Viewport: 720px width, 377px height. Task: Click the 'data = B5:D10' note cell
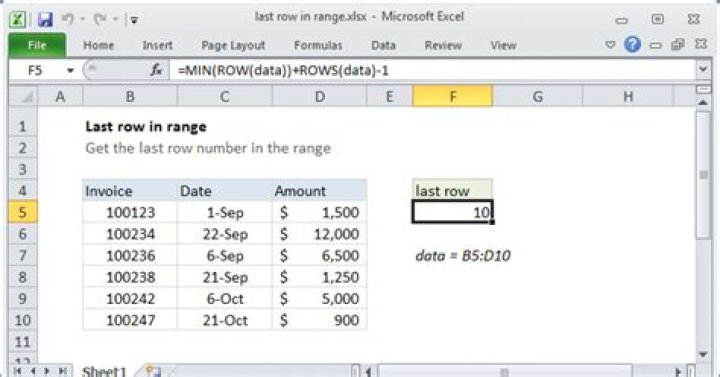(463, 255)
